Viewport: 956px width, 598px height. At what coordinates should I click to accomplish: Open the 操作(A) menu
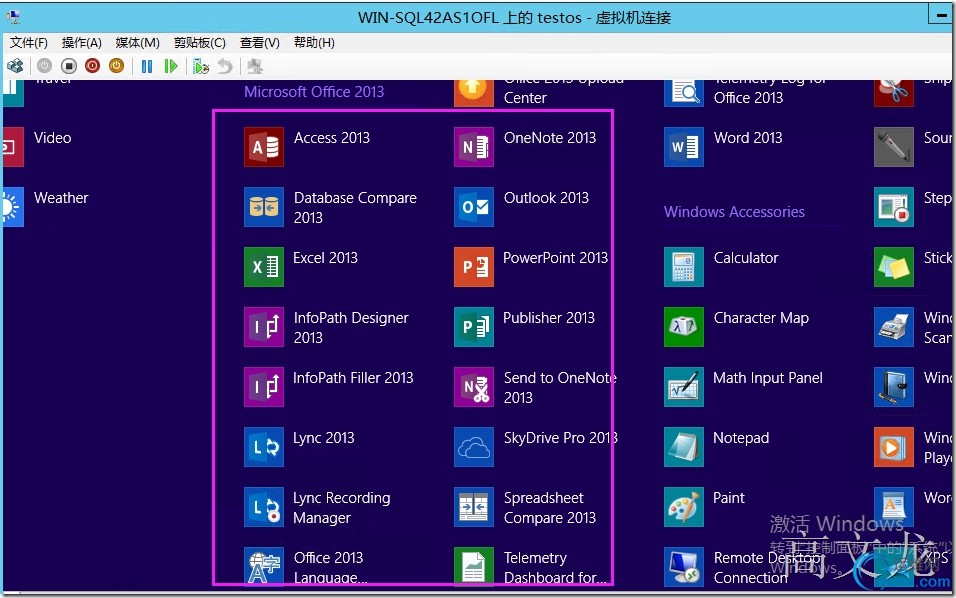pos(81,43)
